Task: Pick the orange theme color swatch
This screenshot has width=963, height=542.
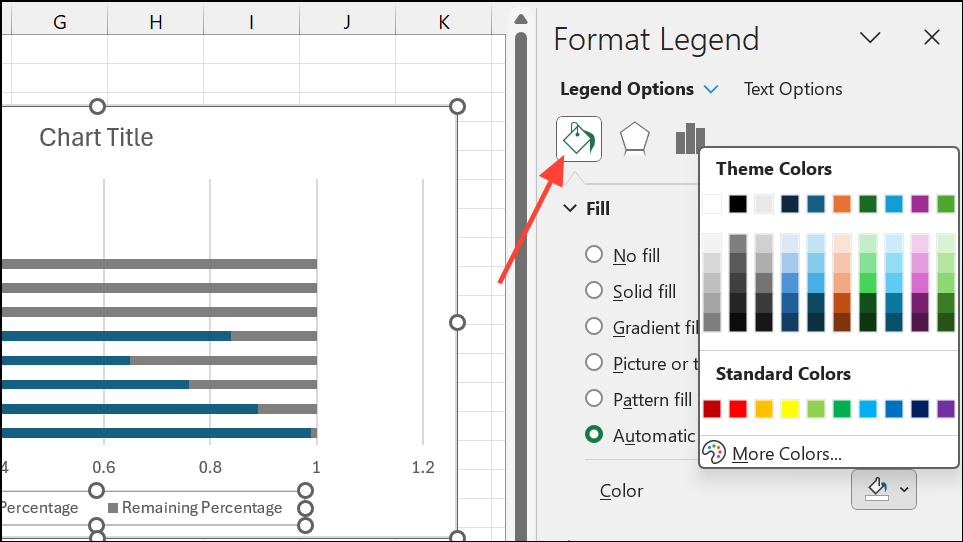Action: point(841,204)
